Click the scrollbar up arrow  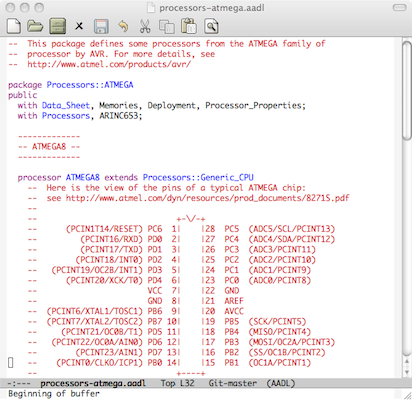[x=407, y=362]
